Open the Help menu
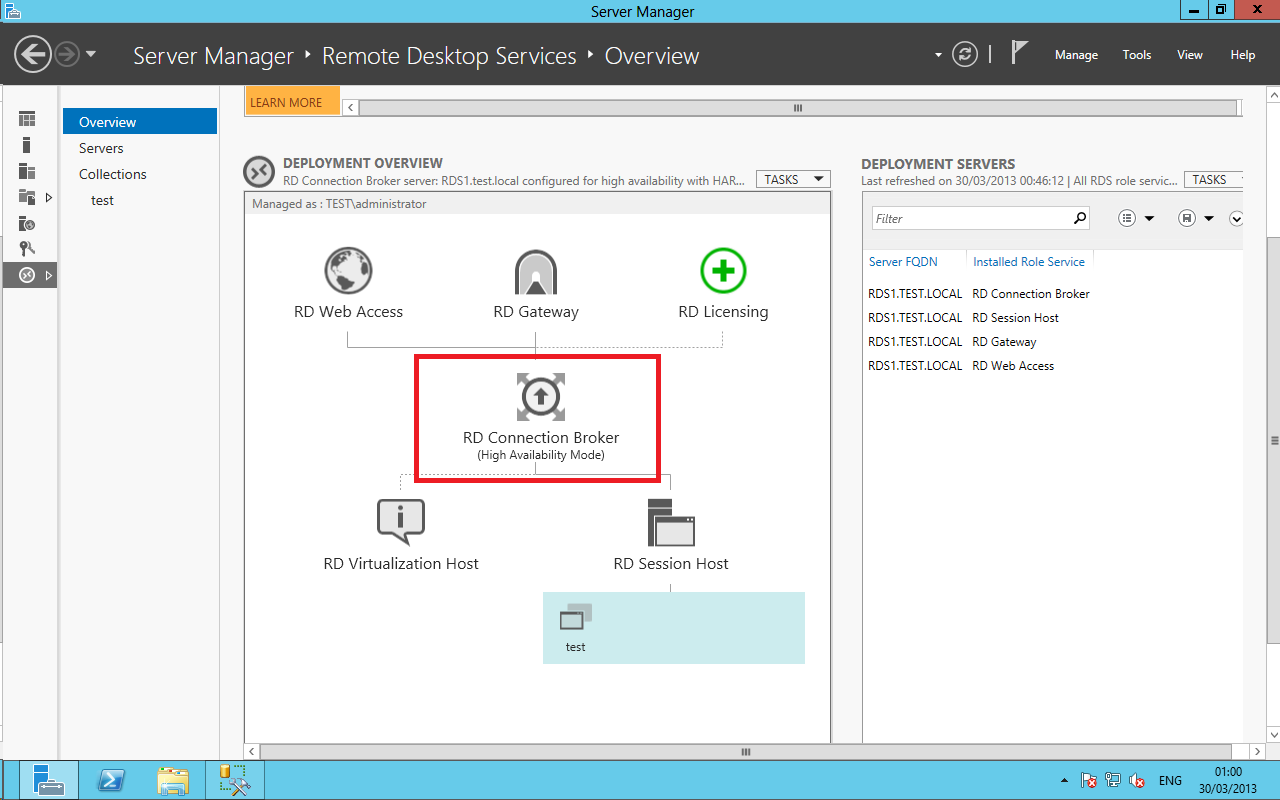This screenshot has width=1280, height=800. tap(1243, 55)
